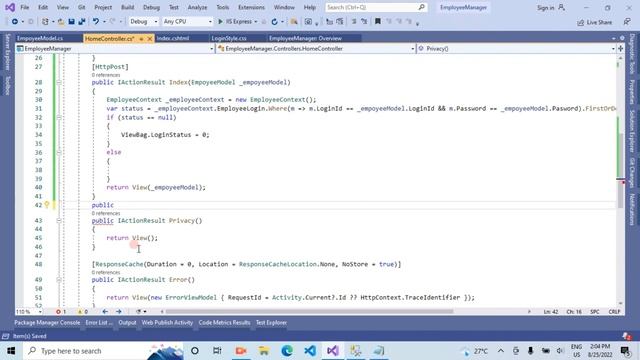Open Visual Studio Code from the taskbar
The width and height of the screenshot is (640, 360).
tap(310, 351)
